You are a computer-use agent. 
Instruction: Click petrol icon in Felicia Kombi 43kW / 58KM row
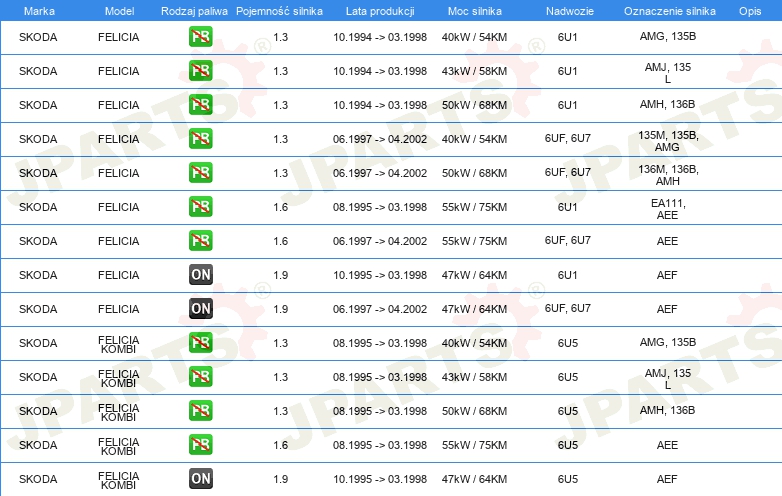pos(200,376)
